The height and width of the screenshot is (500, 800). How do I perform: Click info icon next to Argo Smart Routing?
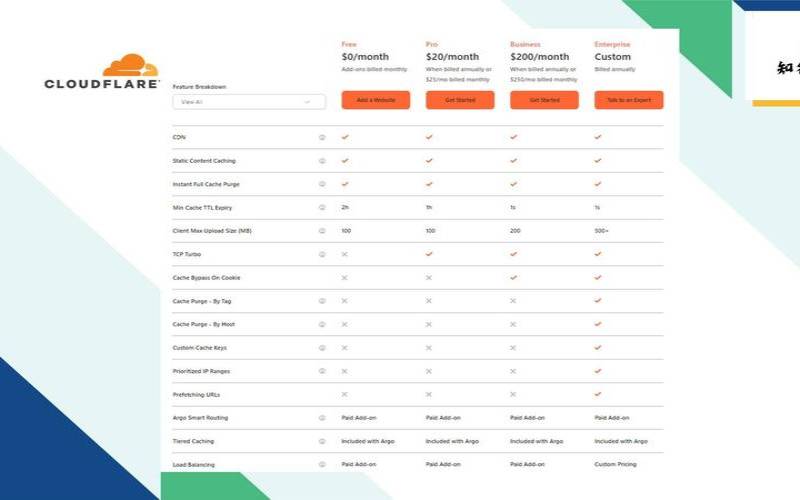[322, 418]
